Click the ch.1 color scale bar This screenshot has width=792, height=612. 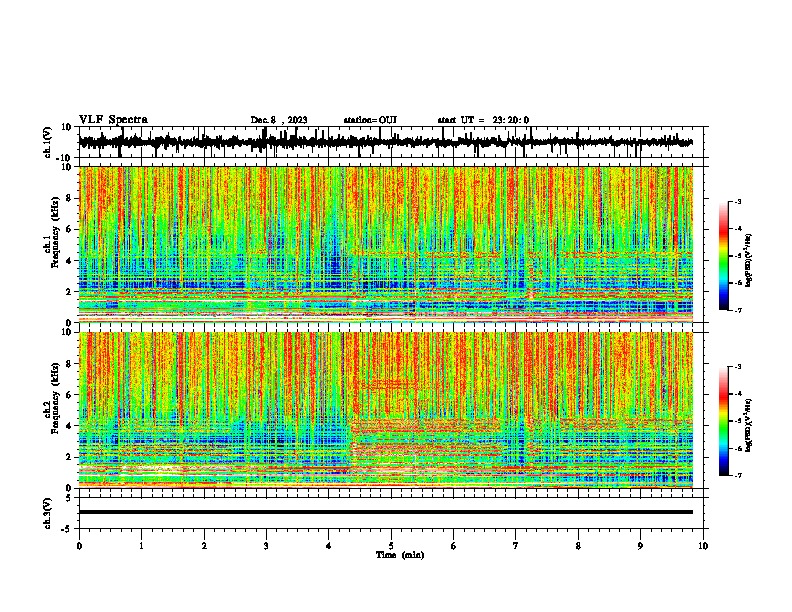pyautogui.click(x=724, y=256)
